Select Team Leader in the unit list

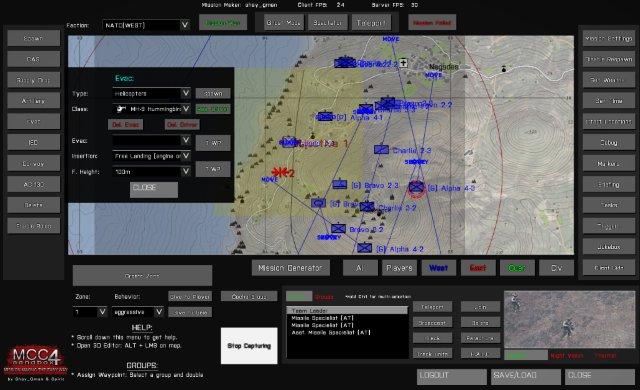pos(347,310)
